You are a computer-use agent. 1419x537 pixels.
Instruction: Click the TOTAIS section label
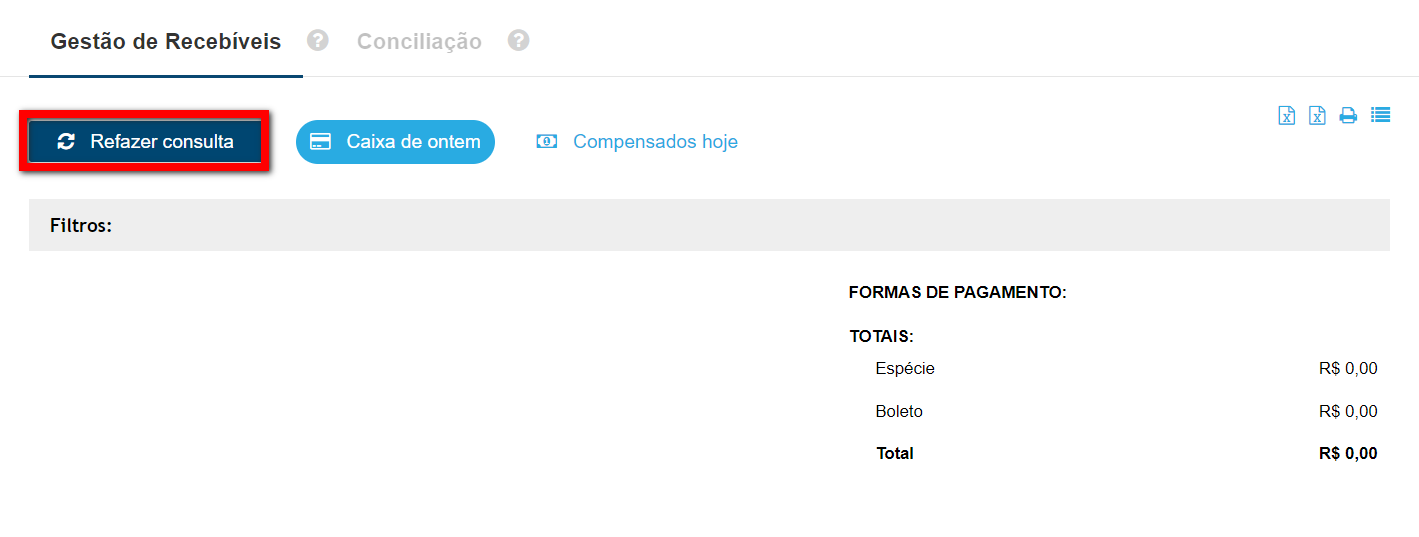tap(882, 337)
